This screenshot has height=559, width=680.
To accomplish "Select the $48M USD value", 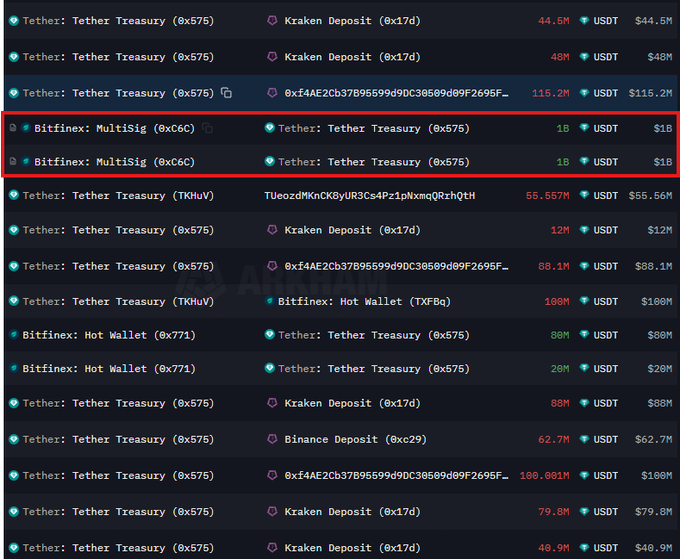I will point(660,57).
